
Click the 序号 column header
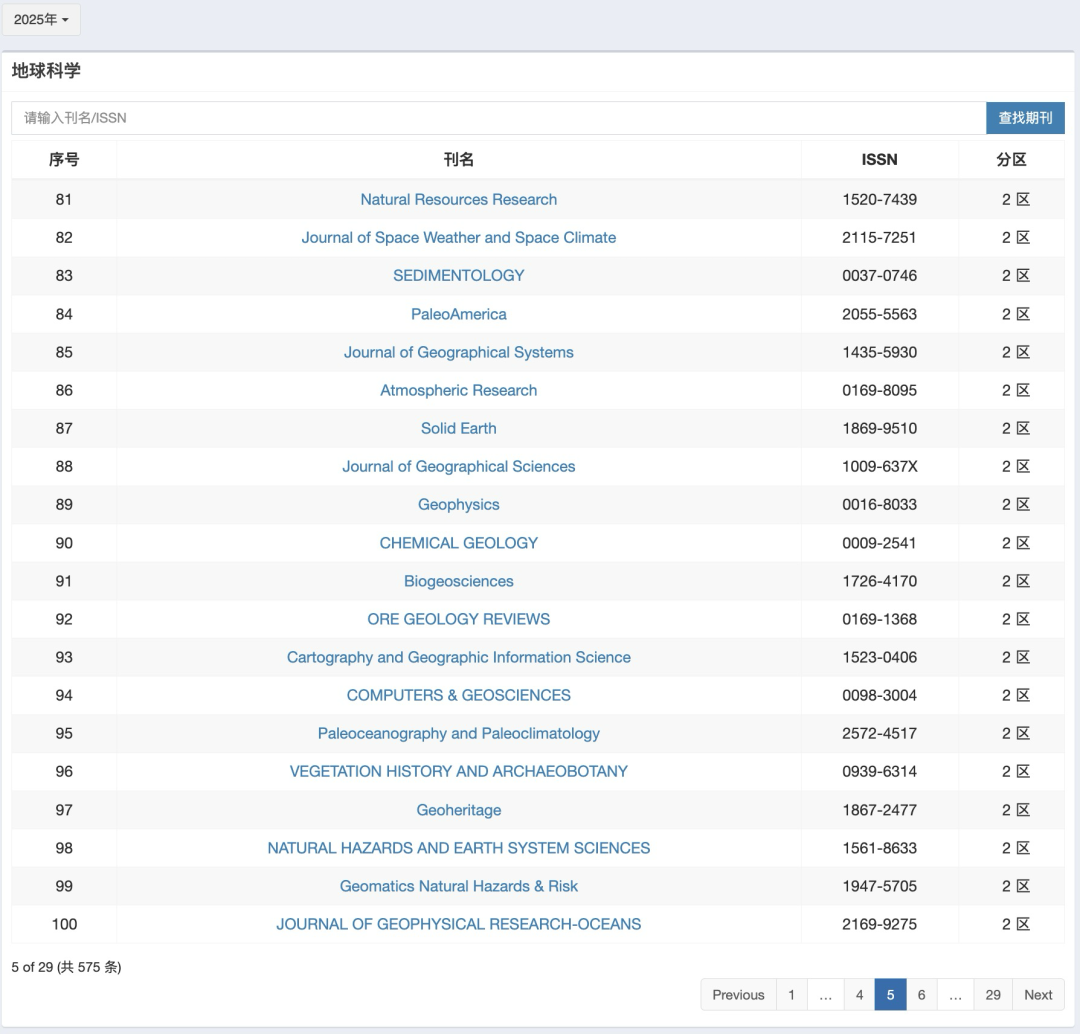coord(63,160)
